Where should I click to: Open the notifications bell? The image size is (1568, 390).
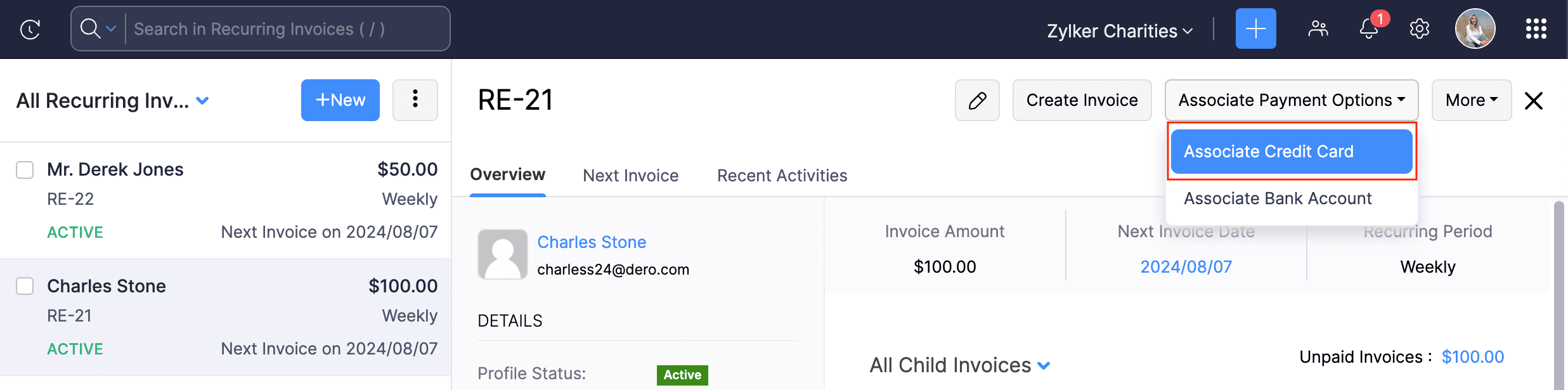pyautogui.click(x=1369, y=29)
